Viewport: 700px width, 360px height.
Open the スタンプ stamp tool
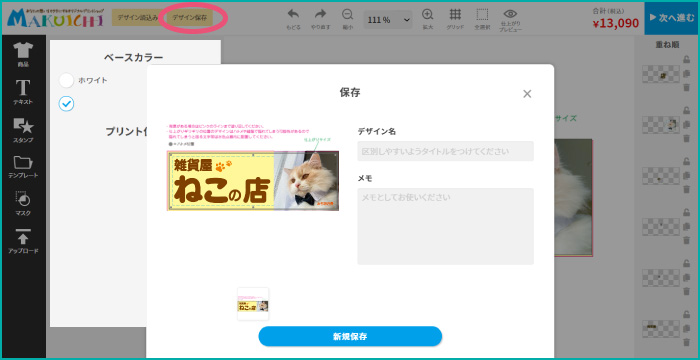23,130
